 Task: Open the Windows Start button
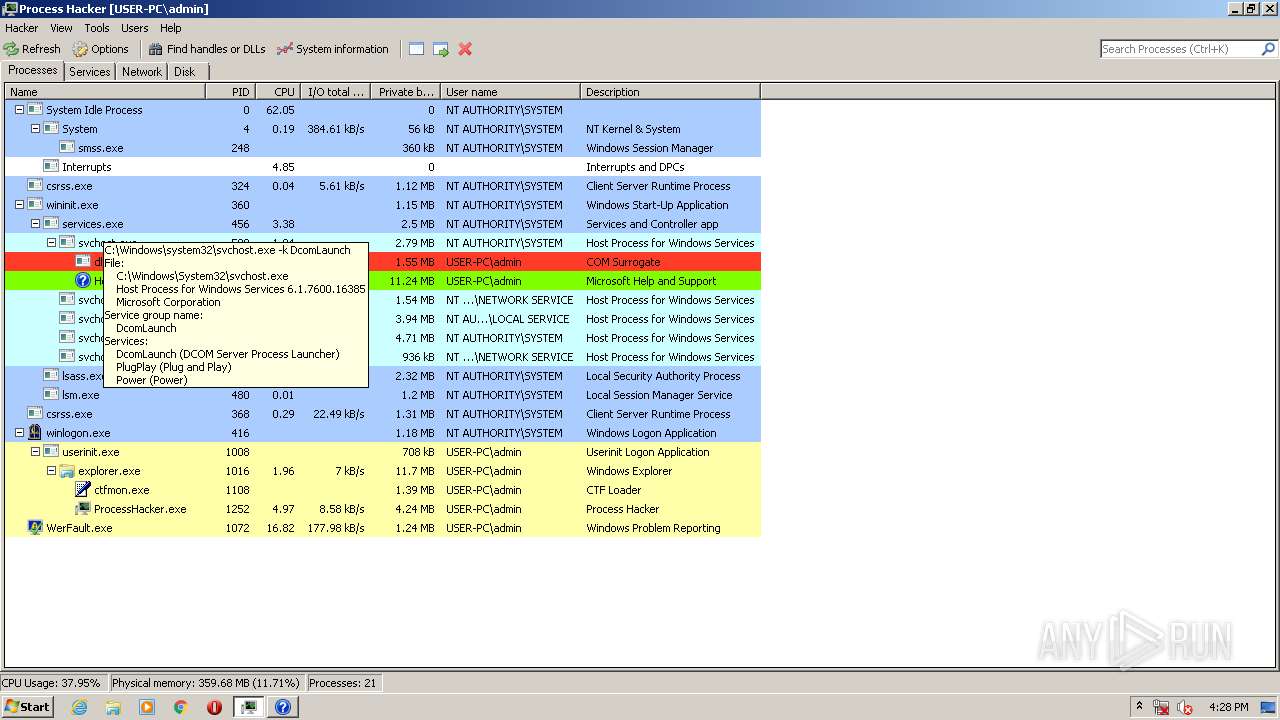27,707
